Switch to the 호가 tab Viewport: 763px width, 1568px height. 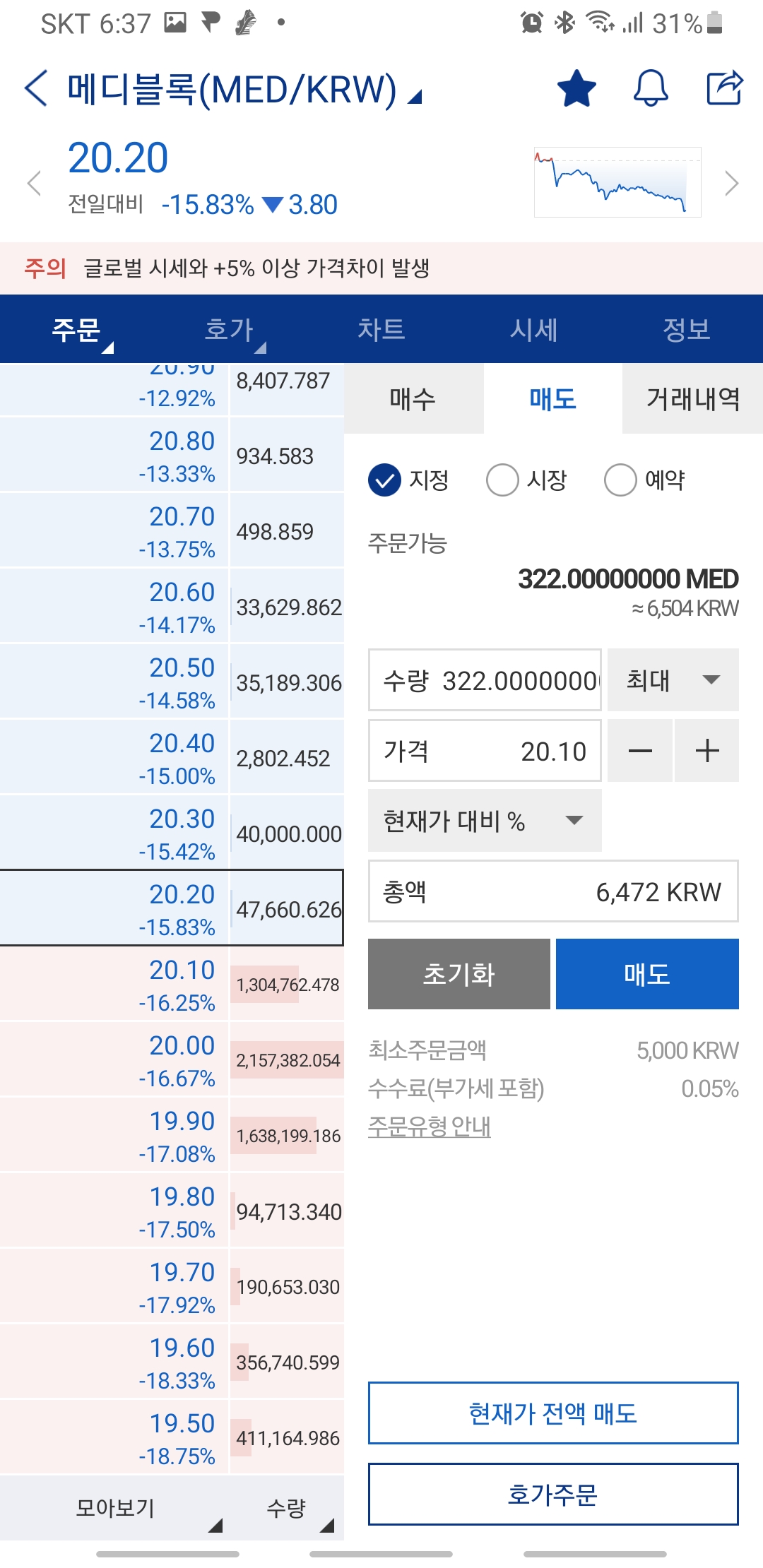(x=229, y=330)
